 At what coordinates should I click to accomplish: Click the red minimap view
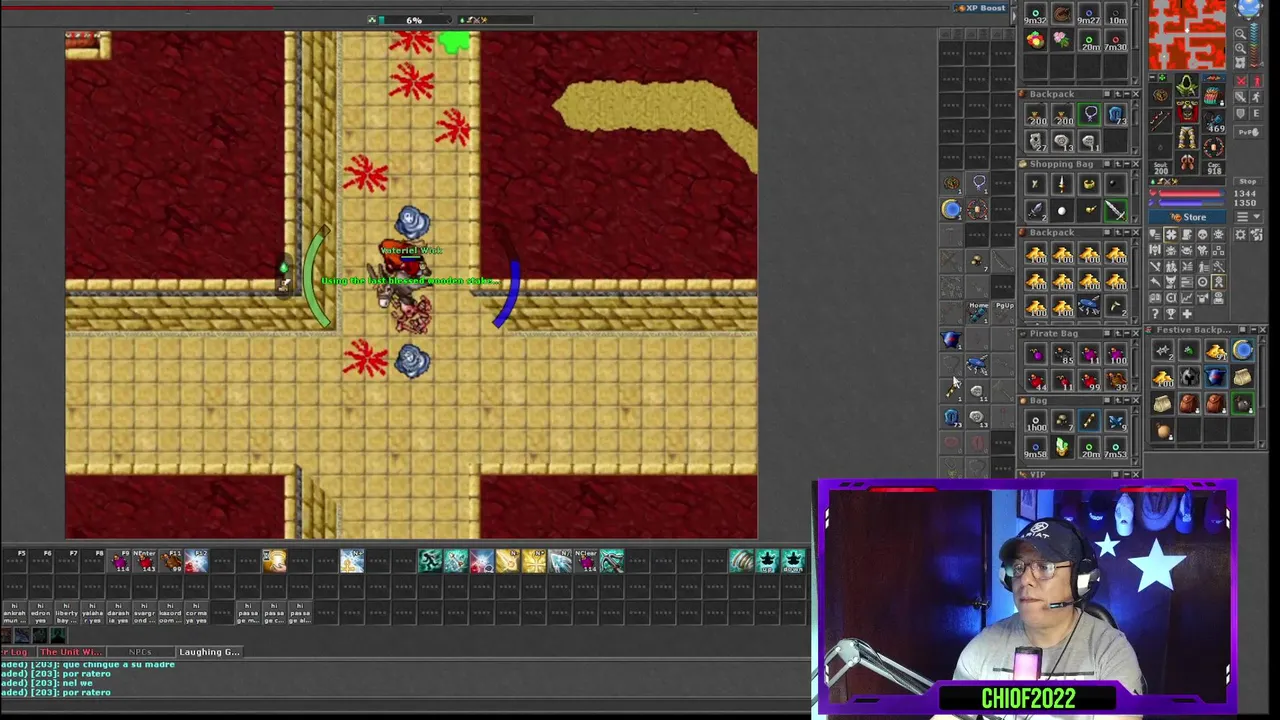pyautogui.click(x=1187, y=35)
